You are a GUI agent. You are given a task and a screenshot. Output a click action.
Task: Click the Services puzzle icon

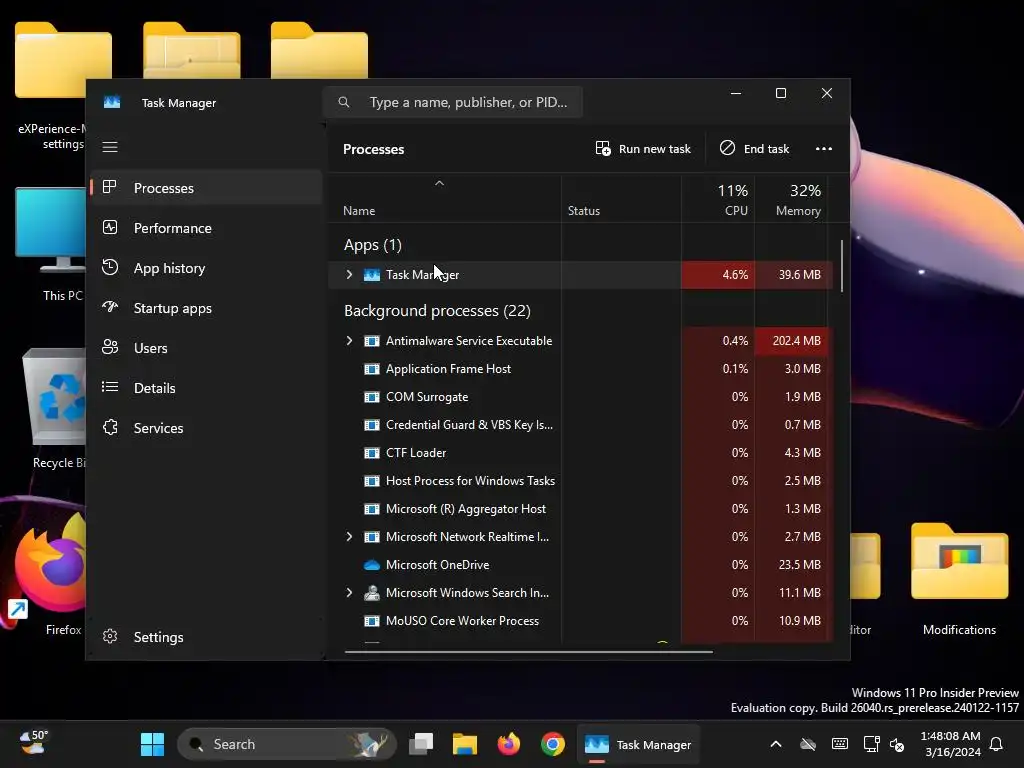[110, 427]
